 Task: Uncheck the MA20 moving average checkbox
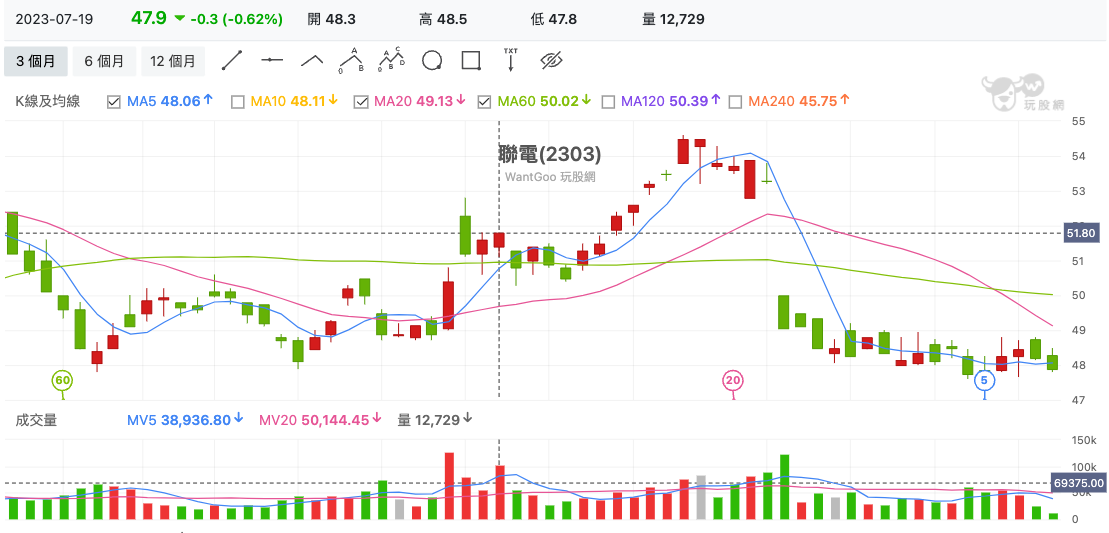click(361, 102)
